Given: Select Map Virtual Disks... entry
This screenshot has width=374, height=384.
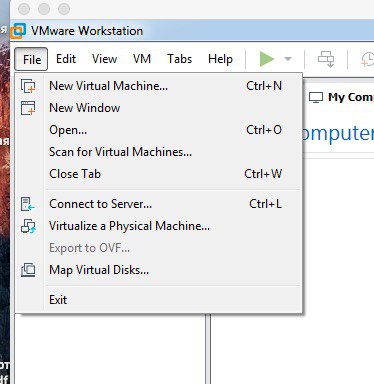Looking at the screenshot, I should 159,270.
